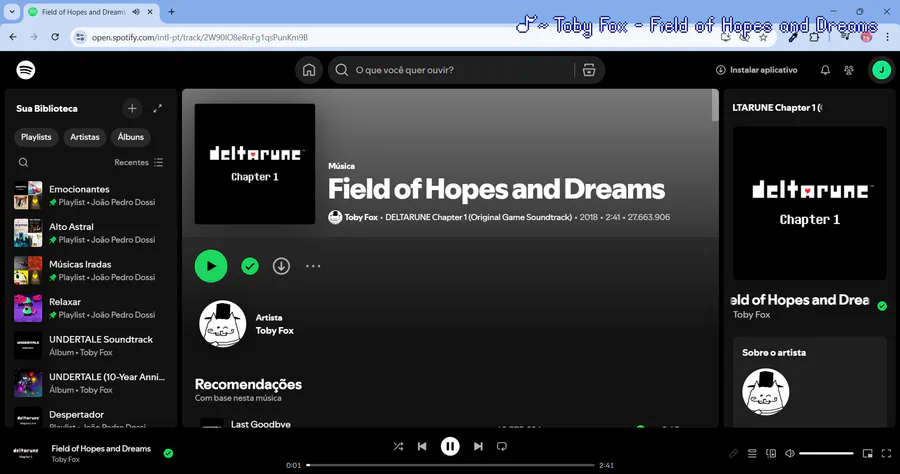
Task: Open a new browser tab
Action: pos(171,11)
